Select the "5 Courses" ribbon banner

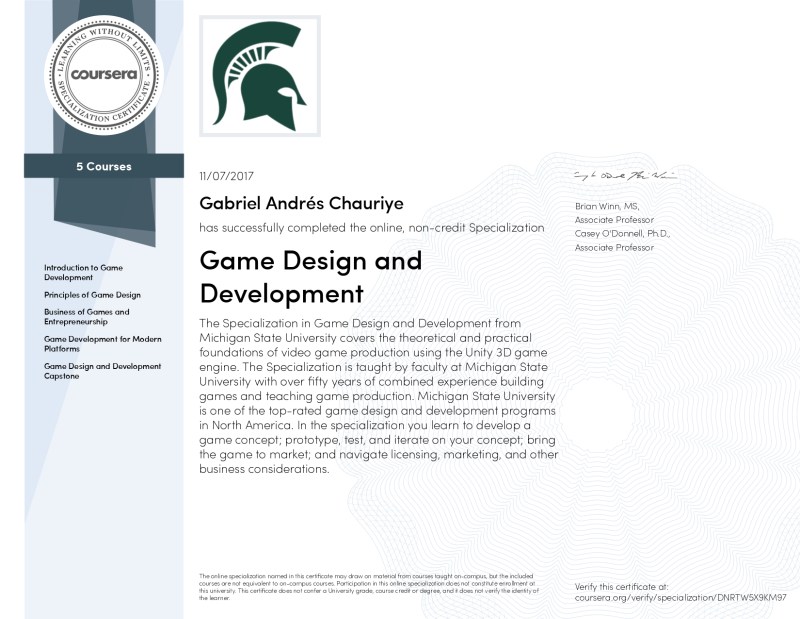[x=103, y=166]
